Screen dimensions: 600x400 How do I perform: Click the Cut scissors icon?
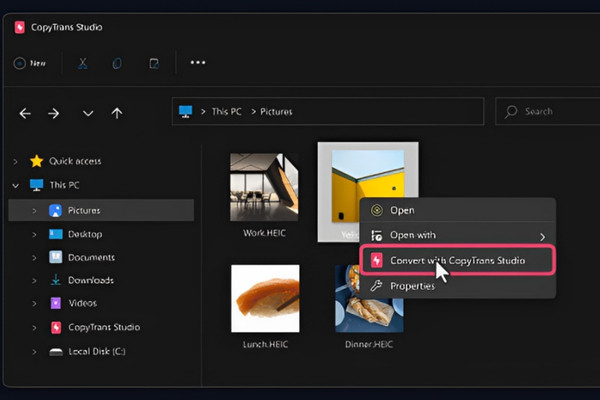click(82, 63)
